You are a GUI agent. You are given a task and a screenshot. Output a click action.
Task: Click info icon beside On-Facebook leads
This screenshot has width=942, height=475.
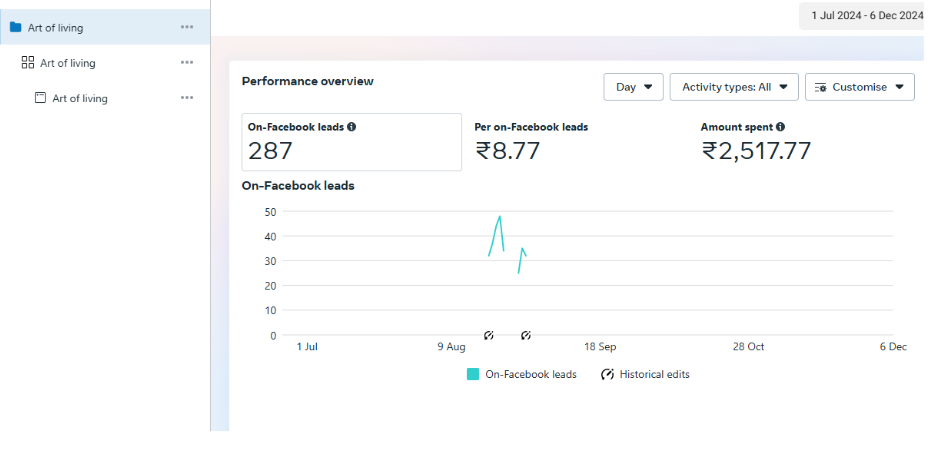(352, 127)
